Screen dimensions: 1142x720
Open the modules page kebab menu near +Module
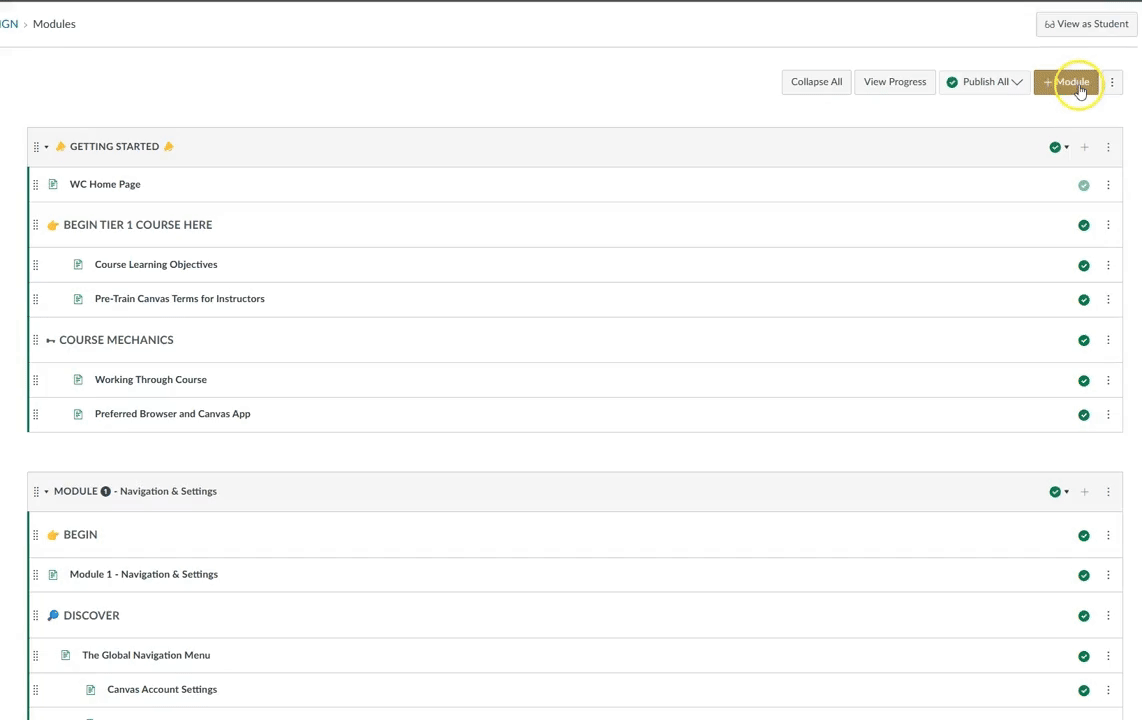1112,82
